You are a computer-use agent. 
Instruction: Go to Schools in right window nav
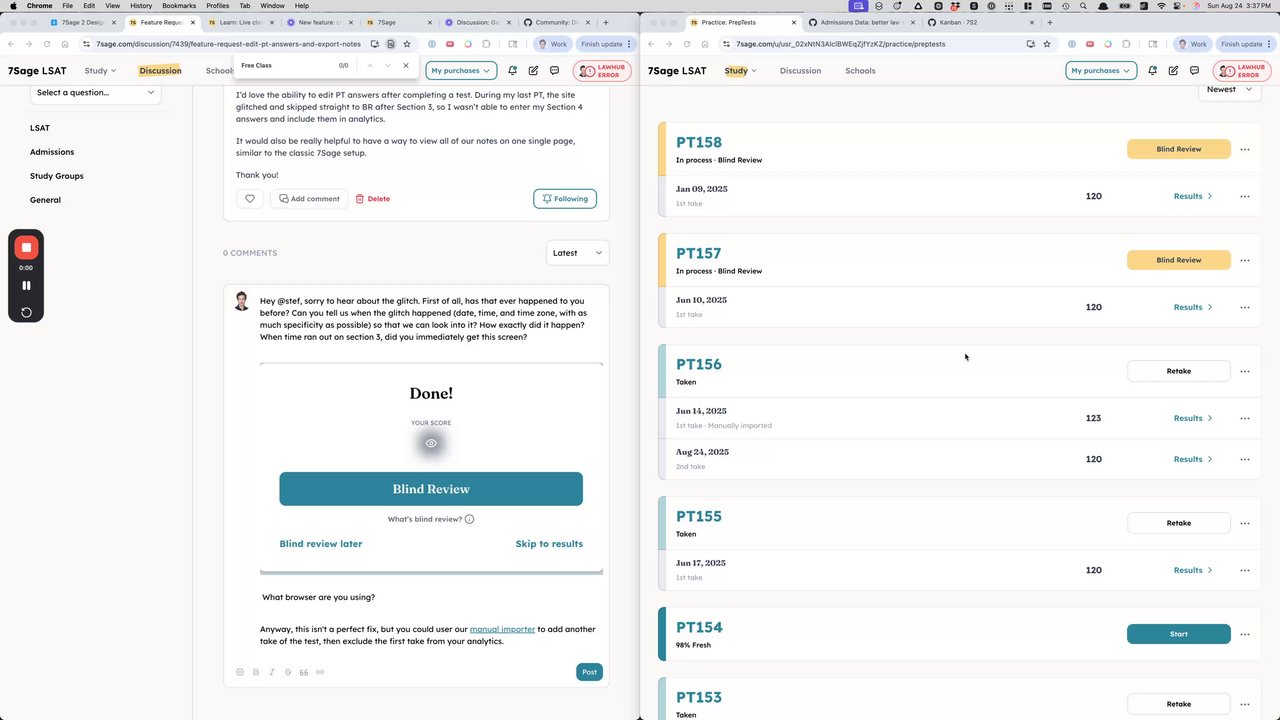pyautogui.click(x=860, y=71)
